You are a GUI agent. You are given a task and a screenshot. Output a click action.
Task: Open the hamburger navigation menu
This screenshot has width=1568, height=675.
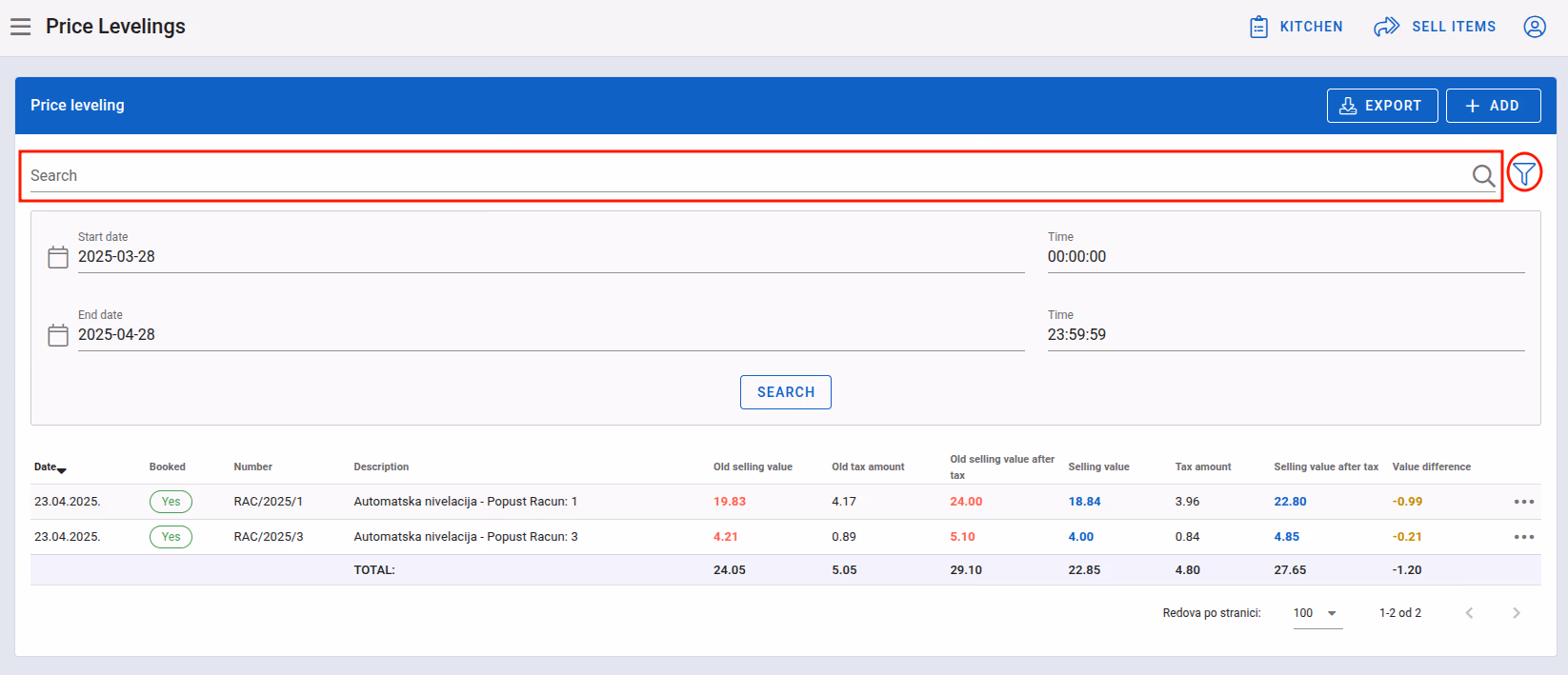tap(21, 27)
